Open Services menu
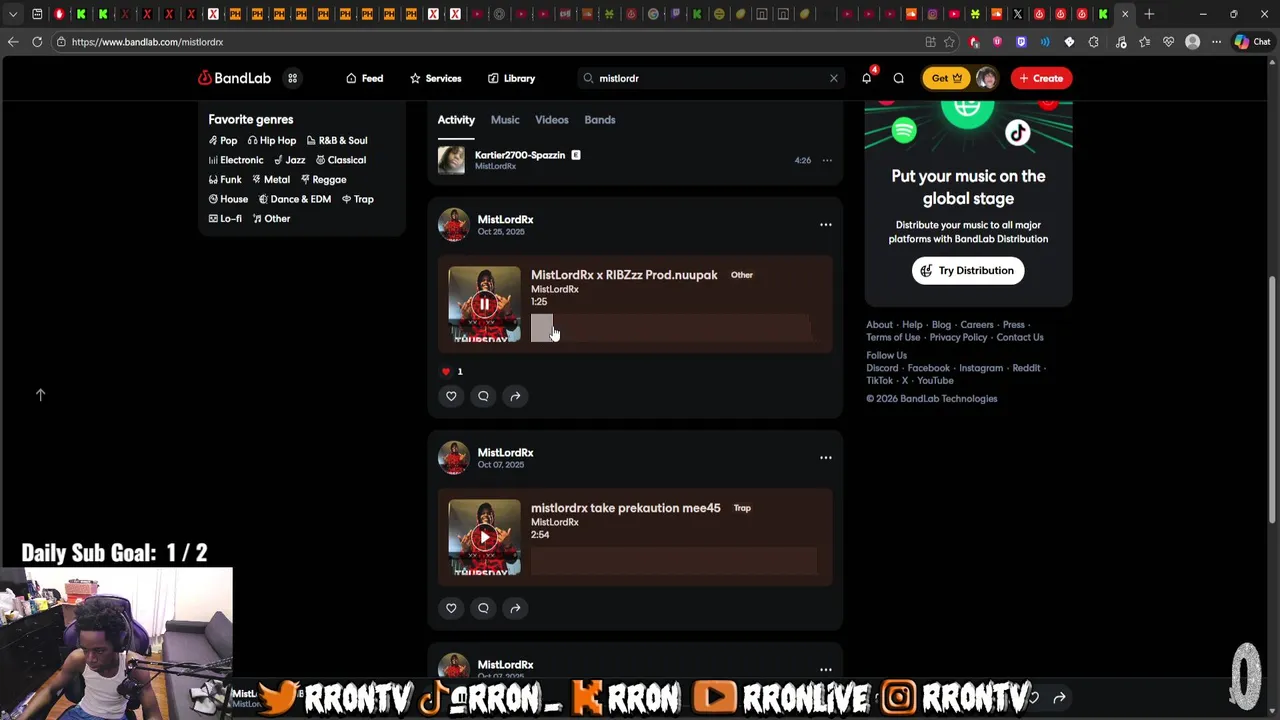This screenshot has width=1280, height=720. [x=435, y=78]
